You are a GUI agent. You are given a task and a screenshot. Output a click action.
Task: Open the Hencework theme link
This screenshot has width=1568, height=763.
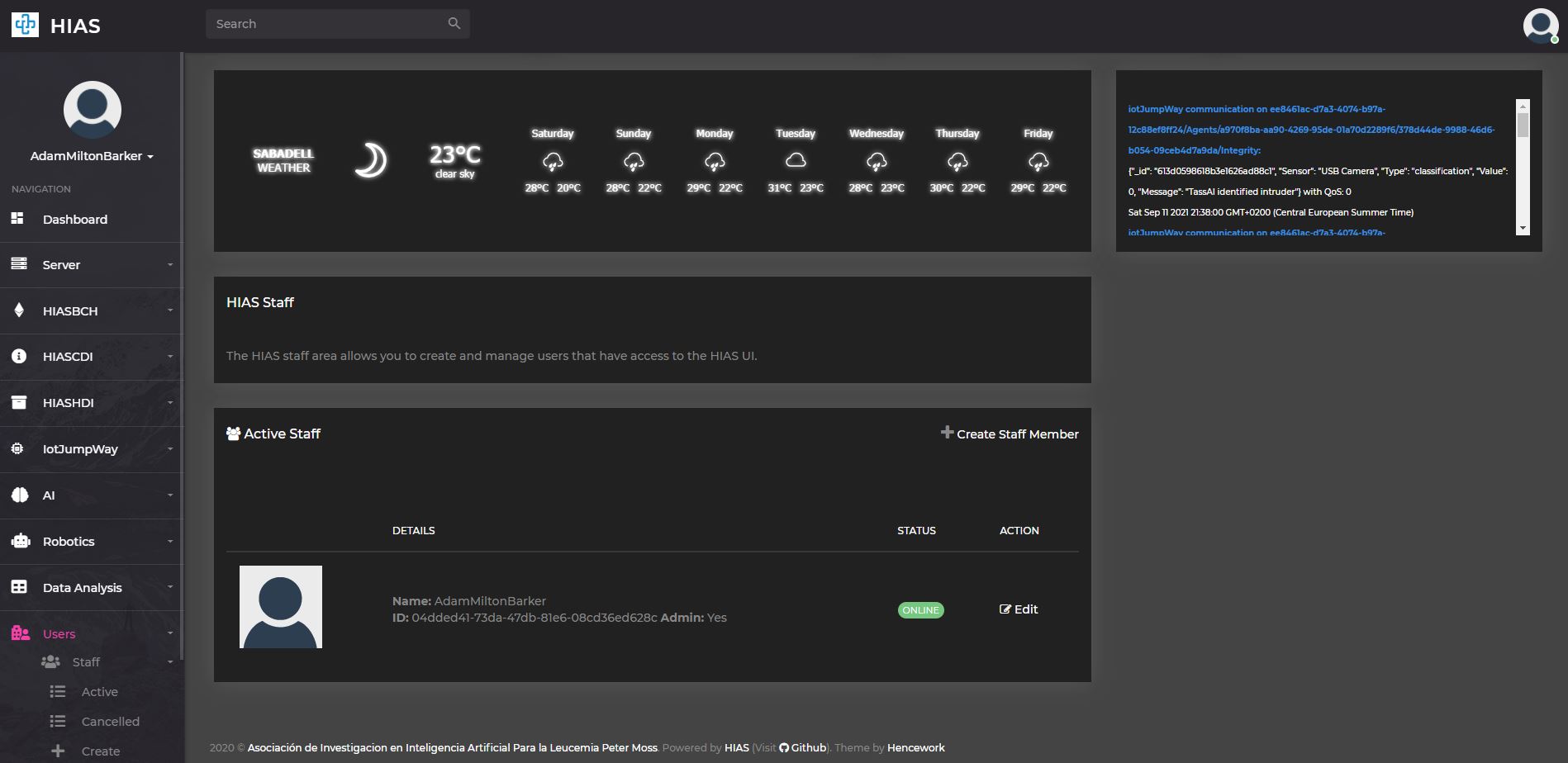pos(916,748)
